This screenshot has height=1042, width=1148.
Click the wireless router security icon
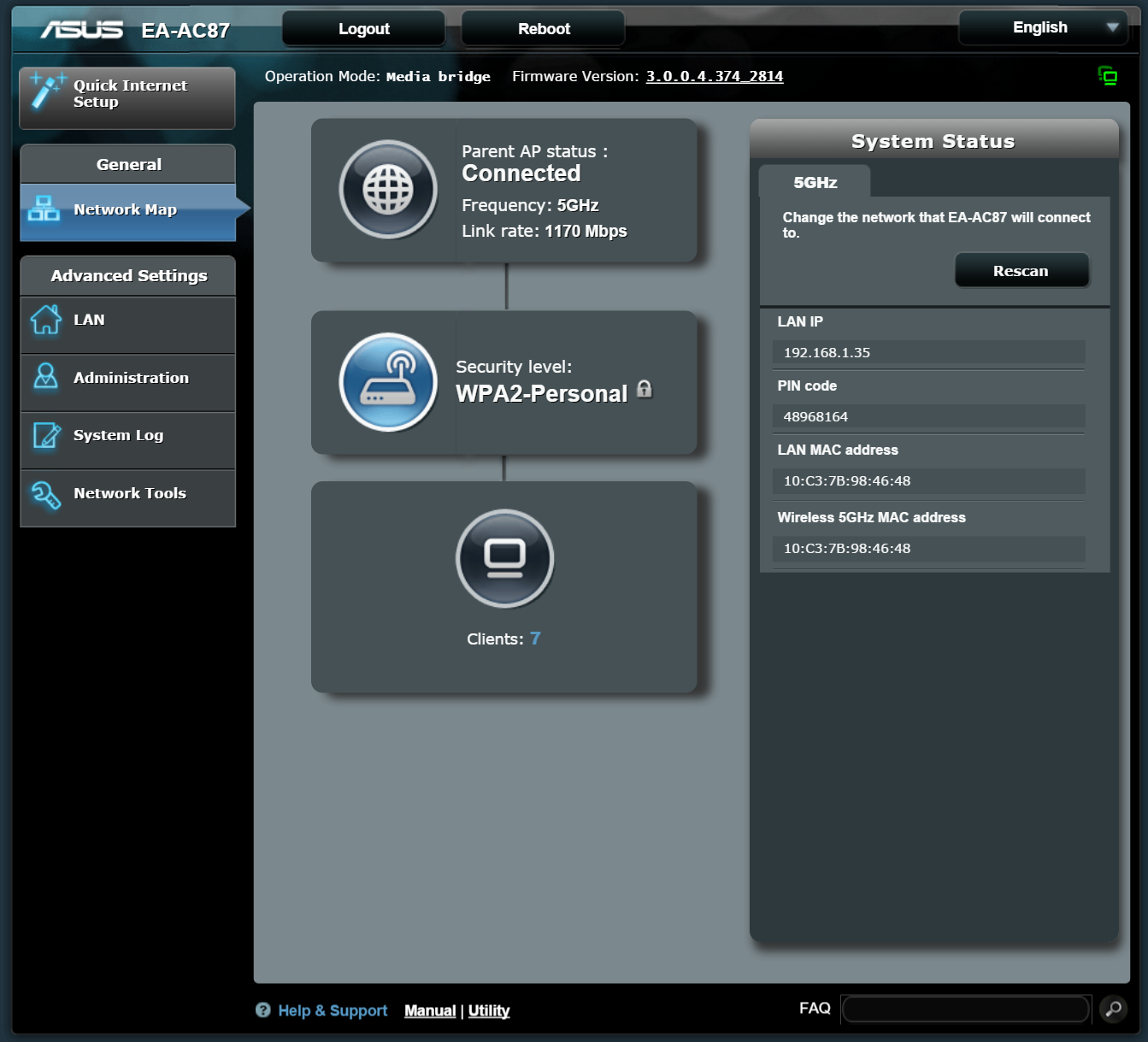389,382
